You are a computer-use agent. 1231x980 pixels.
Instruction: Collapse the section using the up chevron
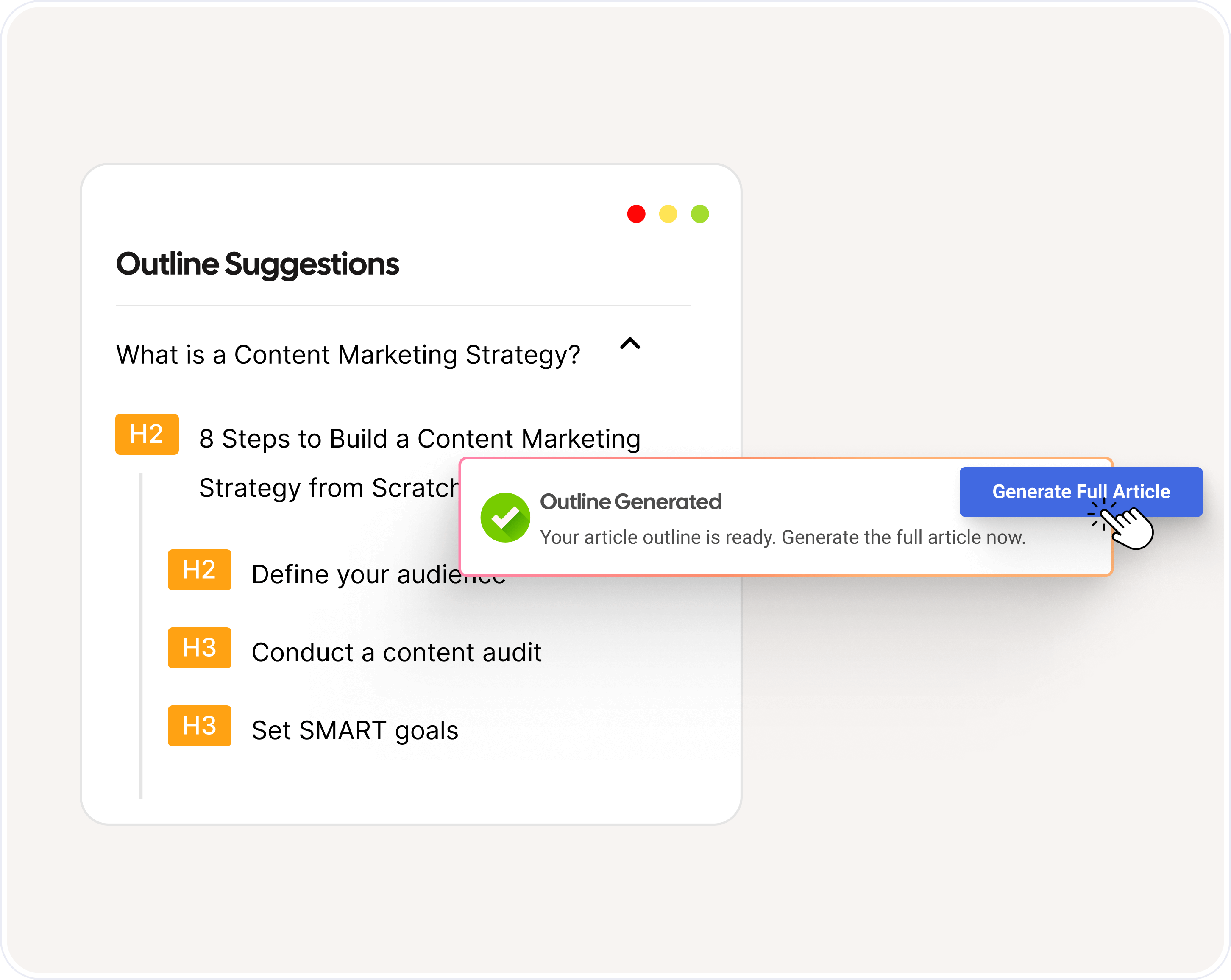point(630,344)
